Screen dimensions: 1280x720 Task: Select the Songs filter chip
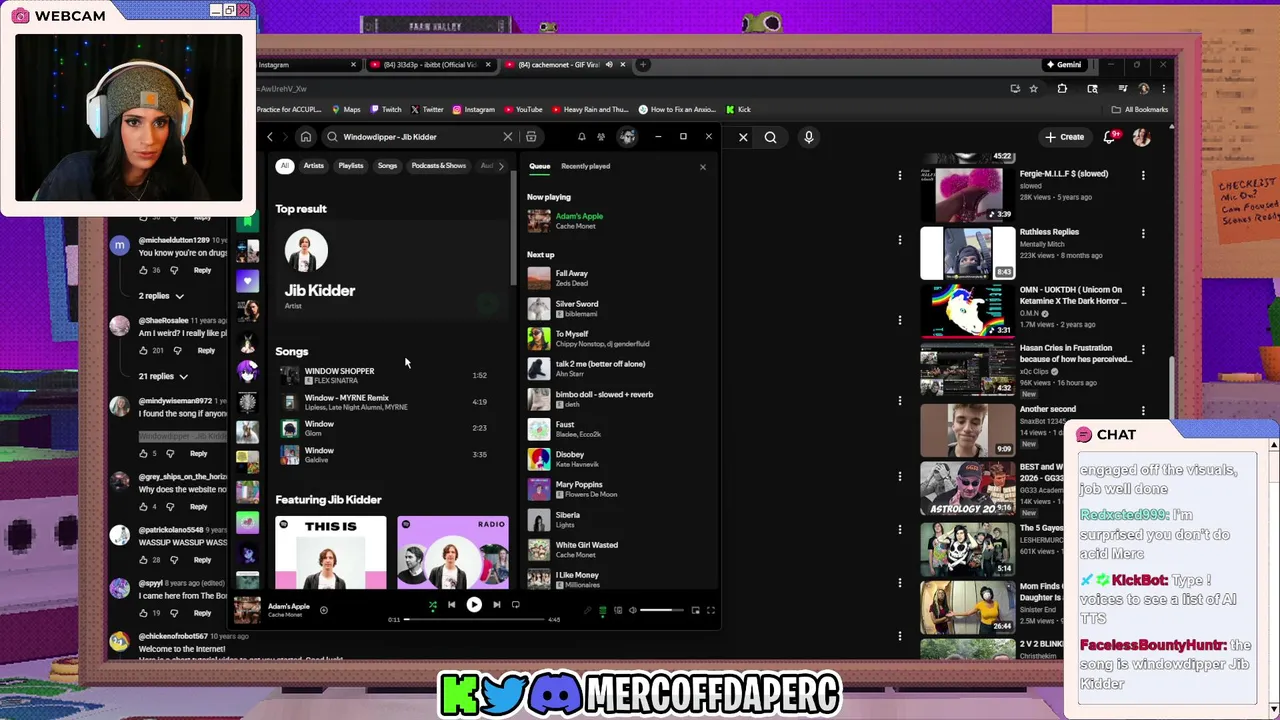387,166
